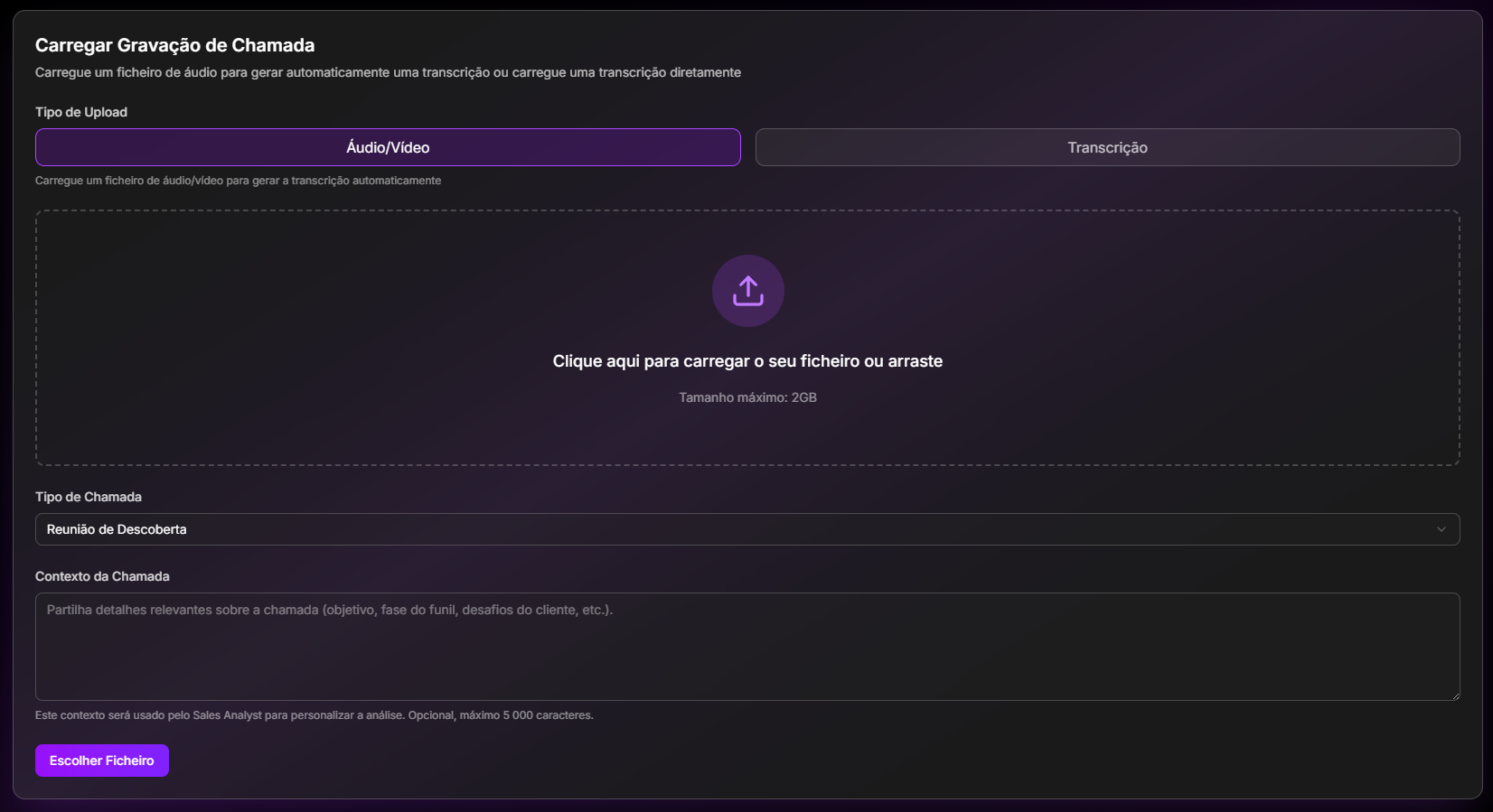Click the "Clique aqui para carregar" drop zone text

coord(747,361)
